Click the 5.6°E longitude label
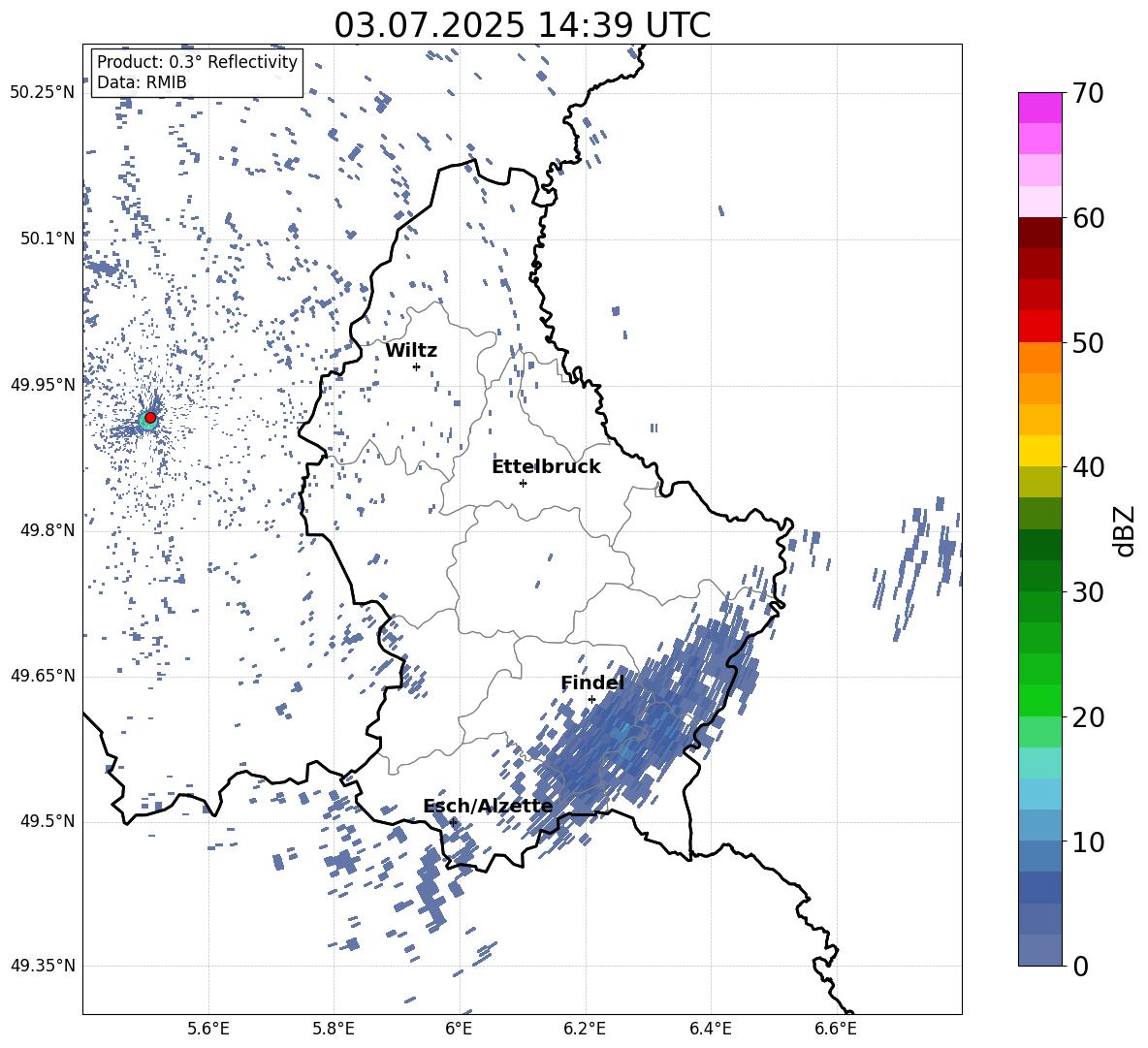This screenshot has height=1048, width=1148. [x=208, y=1029]
